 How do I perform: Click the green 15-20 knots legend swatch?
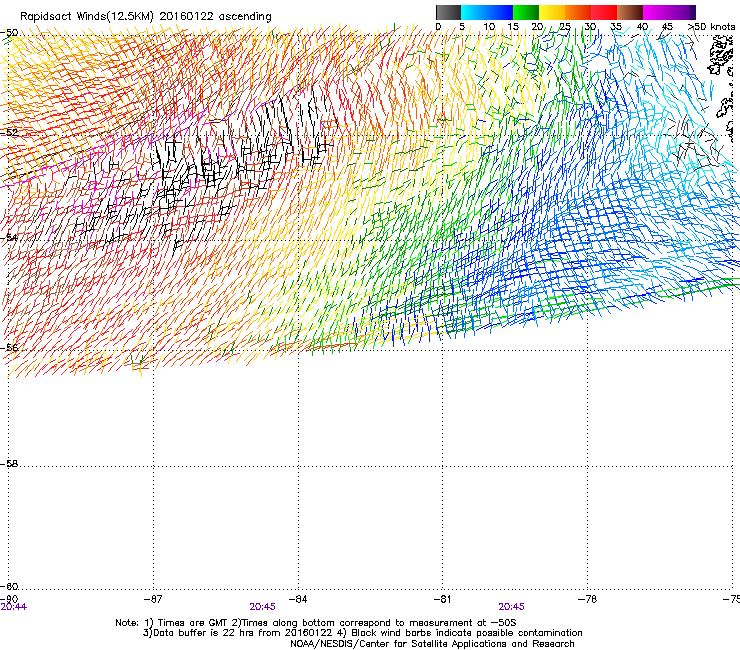pyautogui.click(x=526, y=12)
